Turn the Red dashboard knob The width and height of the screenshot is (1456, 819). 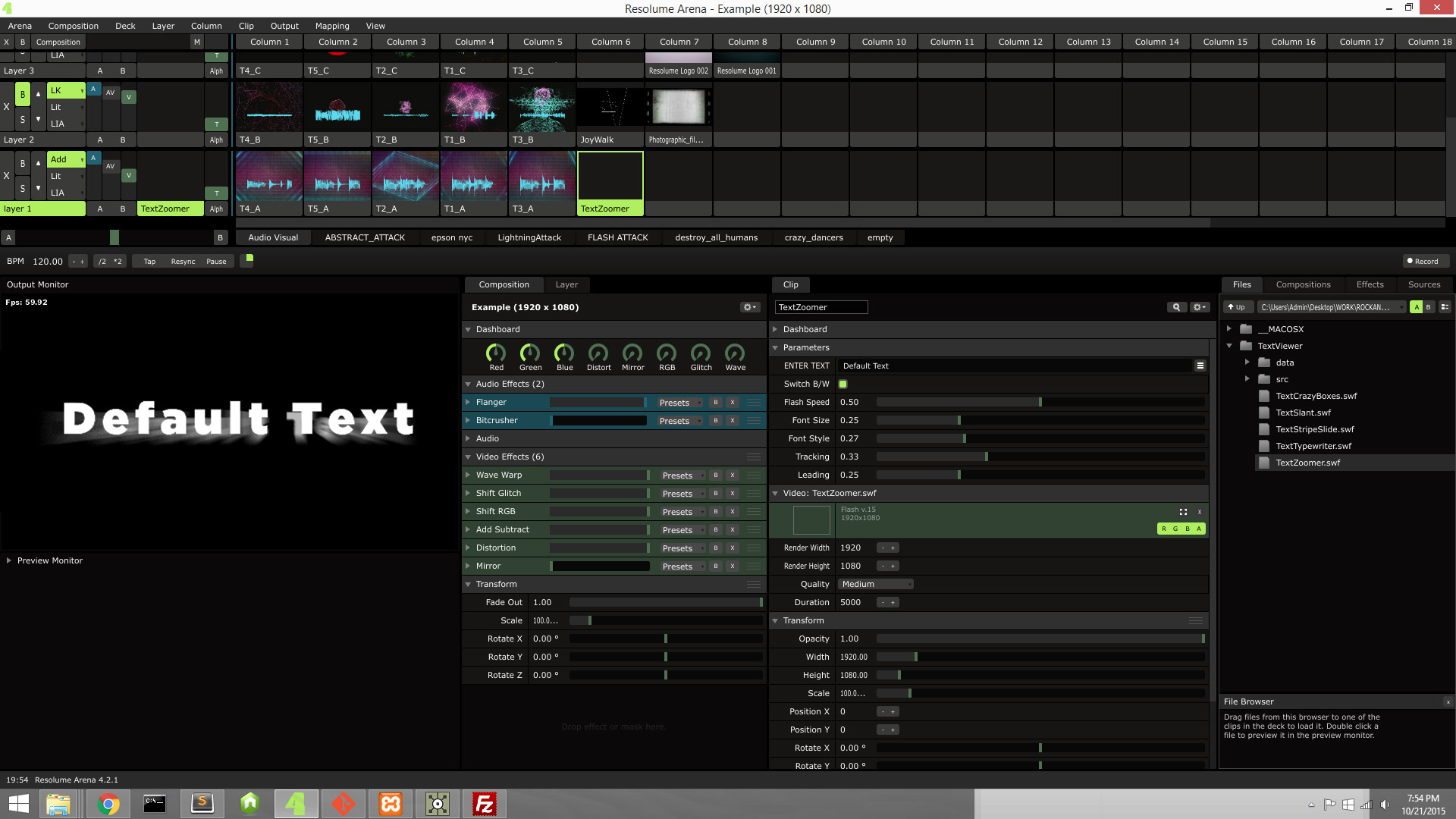pyautogui.click(x=496, y=353)
